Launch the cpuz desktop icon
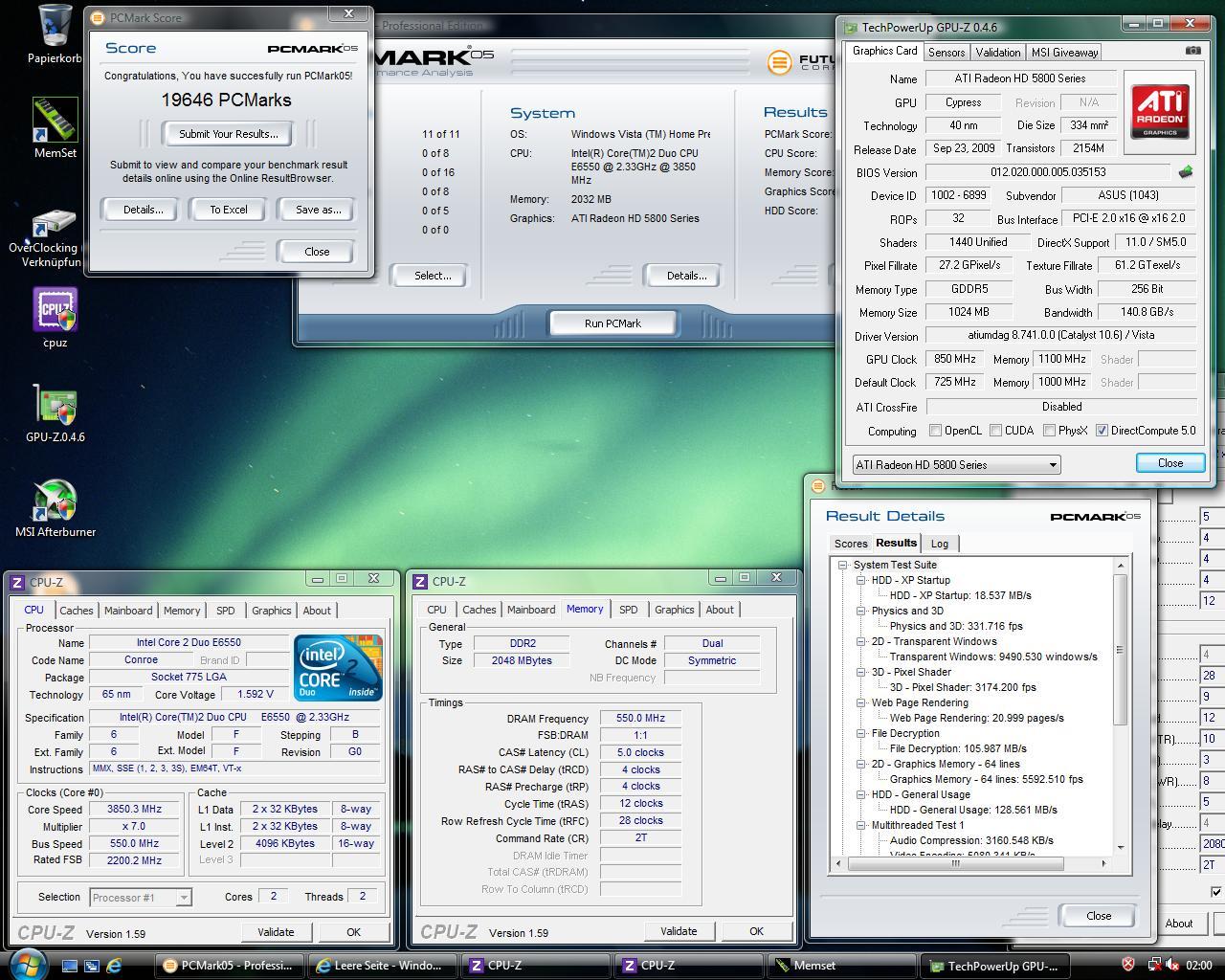Screen dimensions: 1225x980 pos(55,309)
